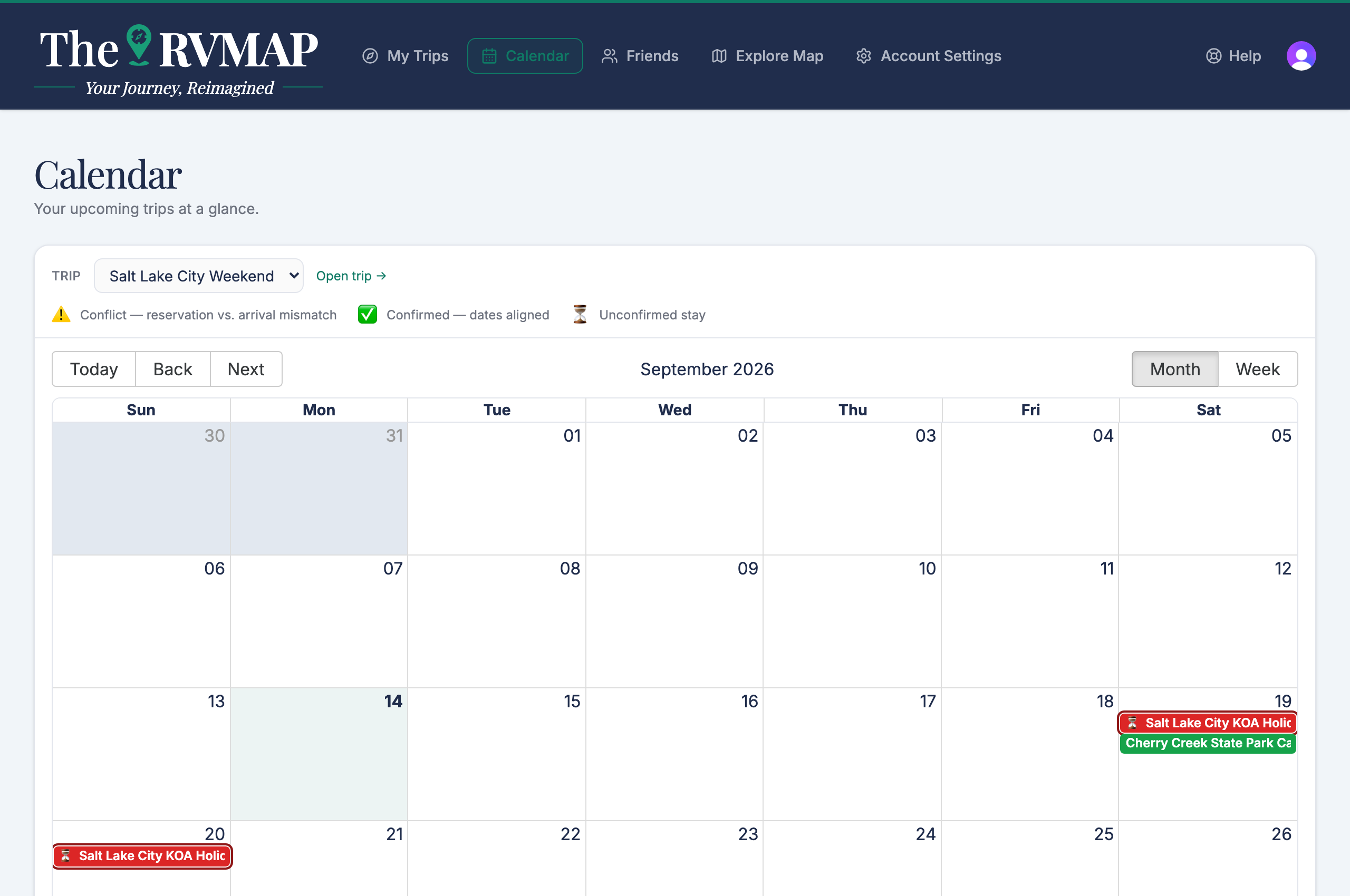Click the people icon beside Friends
1350x896 pixels.
click(610, 56)
